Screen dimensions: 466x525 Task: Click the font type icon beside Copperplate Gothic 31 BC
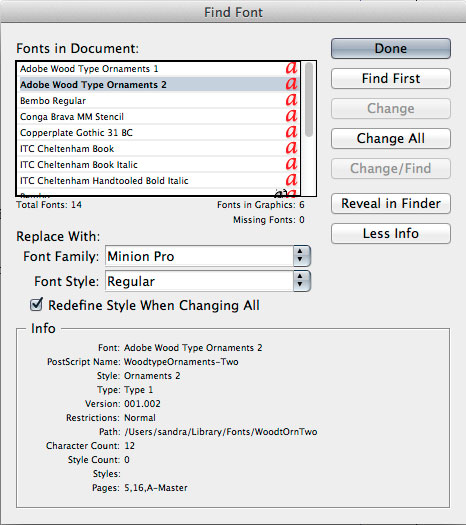291,132
